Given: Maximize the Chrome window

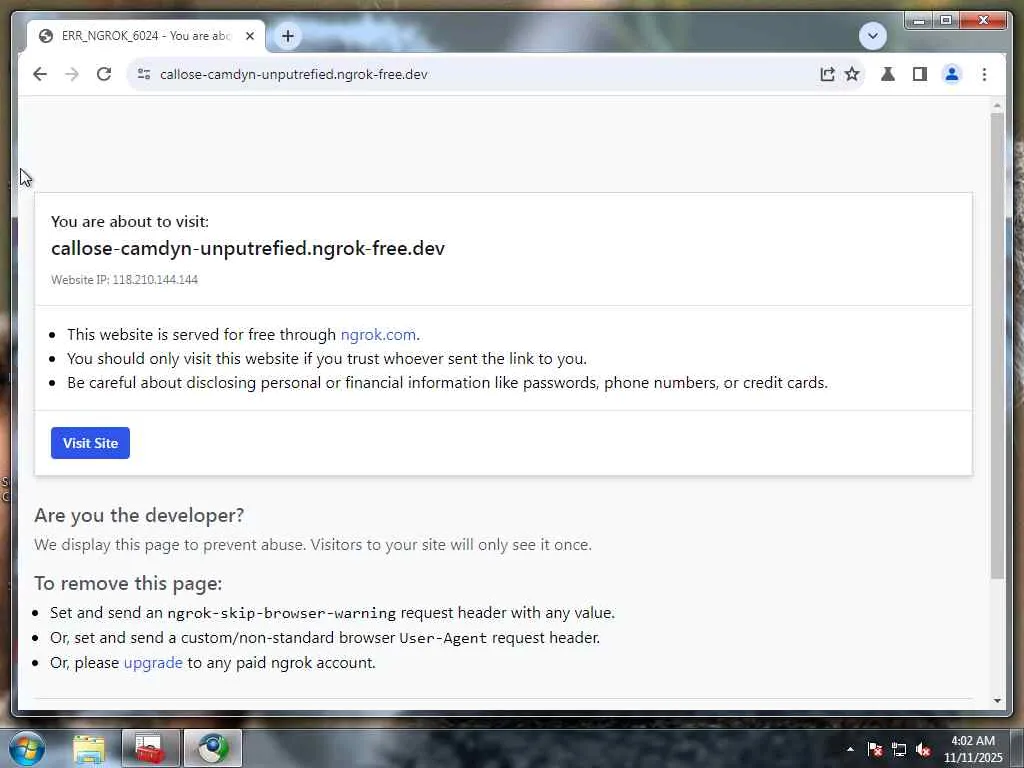Looking at the screenshot, I should (x=946, y=20).
